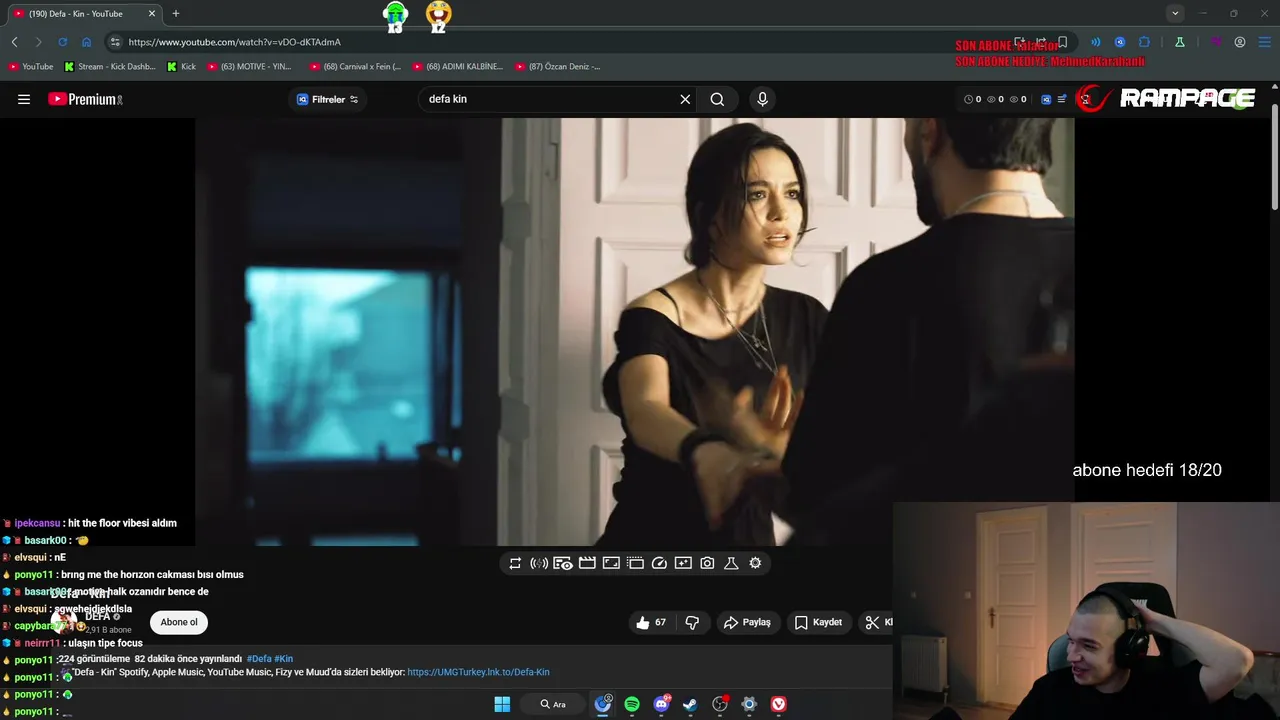Click the browser extensions puzzle icon
This screenshot has height=720, width=1280.
(1145, 42)
